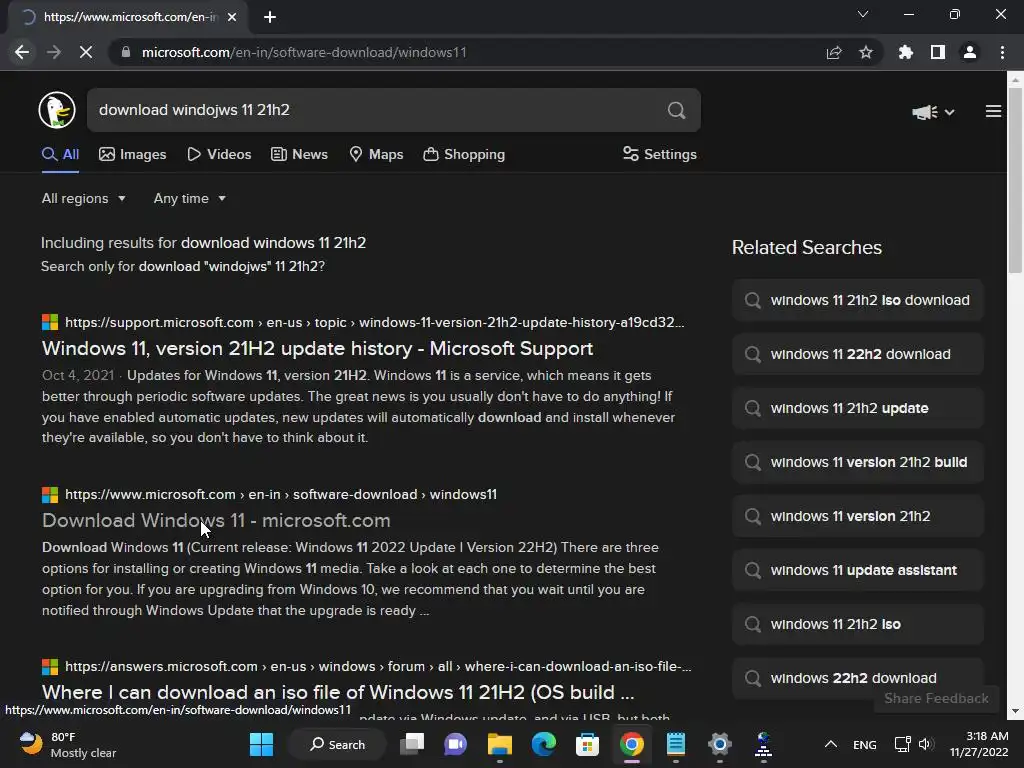Open File Explorer from taskbar
This screenshot has height=768, width=1024.
pos(500,744)
